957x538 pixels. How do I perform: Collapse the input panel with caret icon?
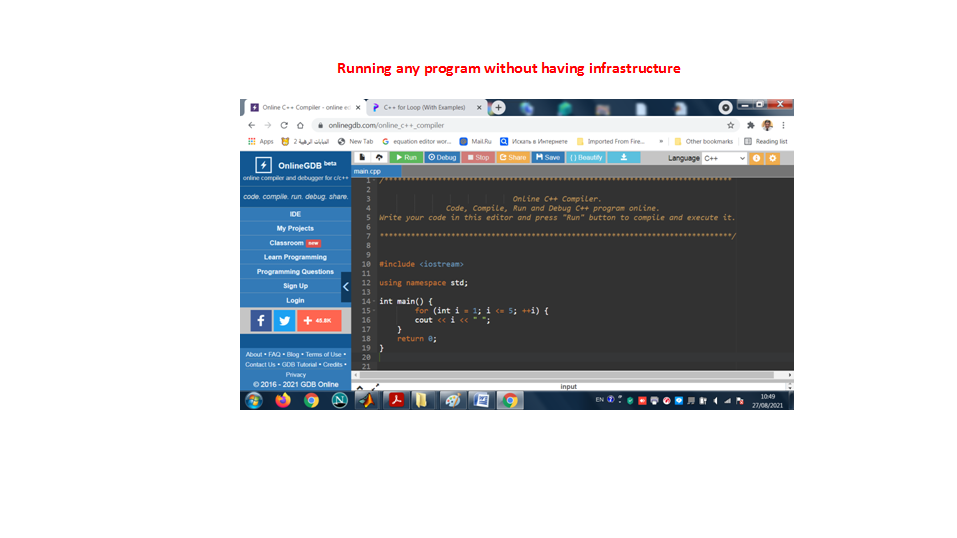pyautogui.click(x=359, y=387)
